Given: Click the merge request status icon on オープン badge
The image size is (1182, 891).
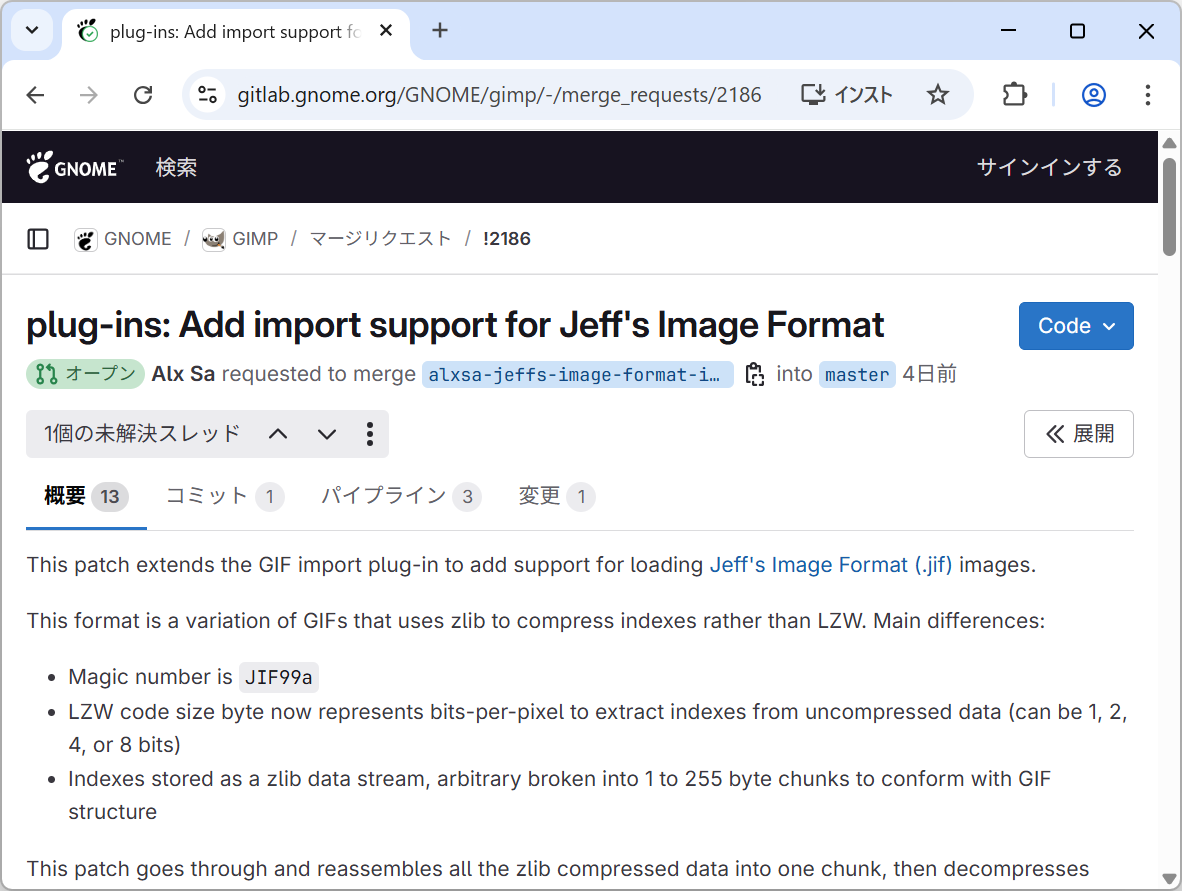Looking at the screenshot, I should 45,373.
